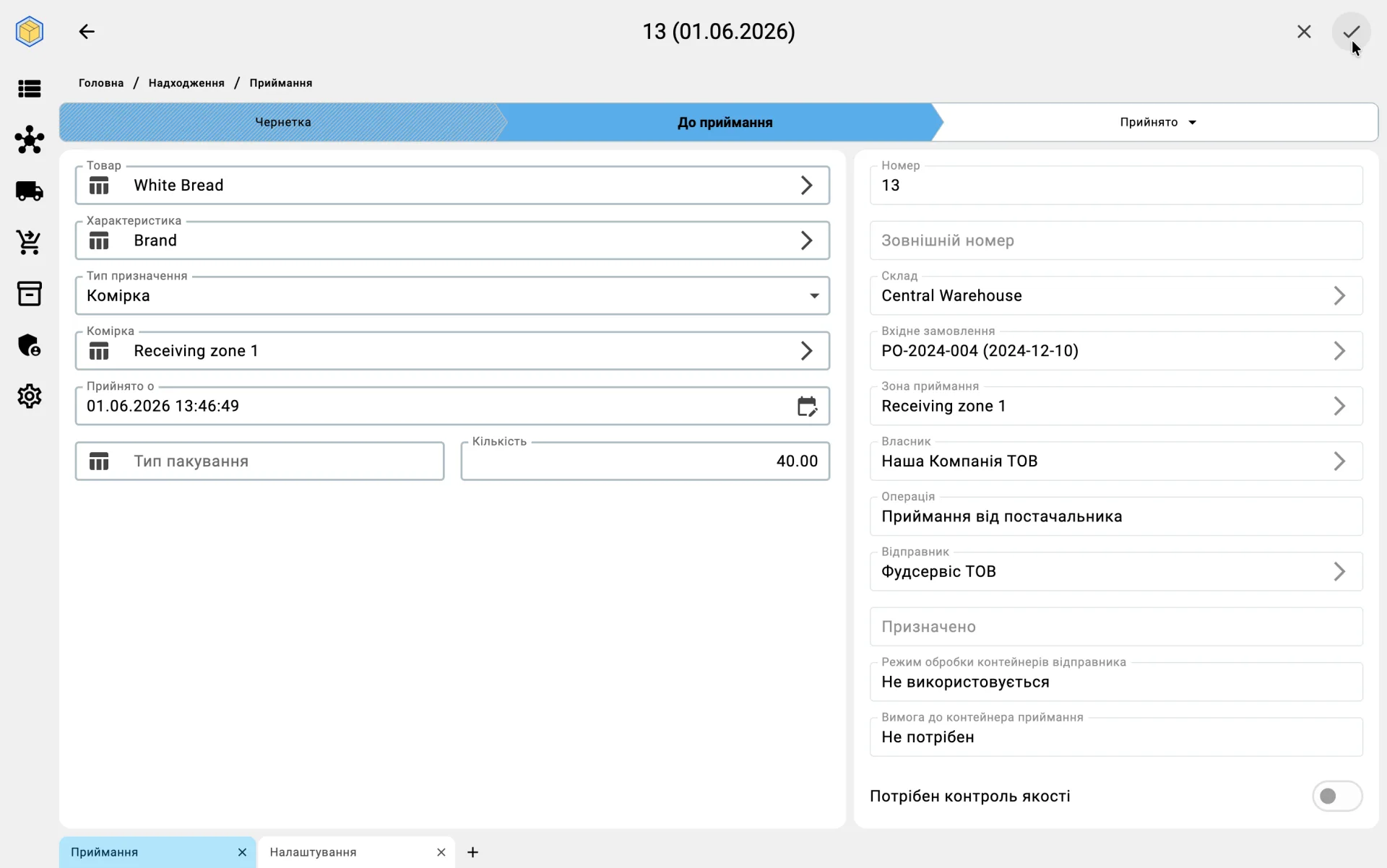Click the app logo cube icon

30,32
